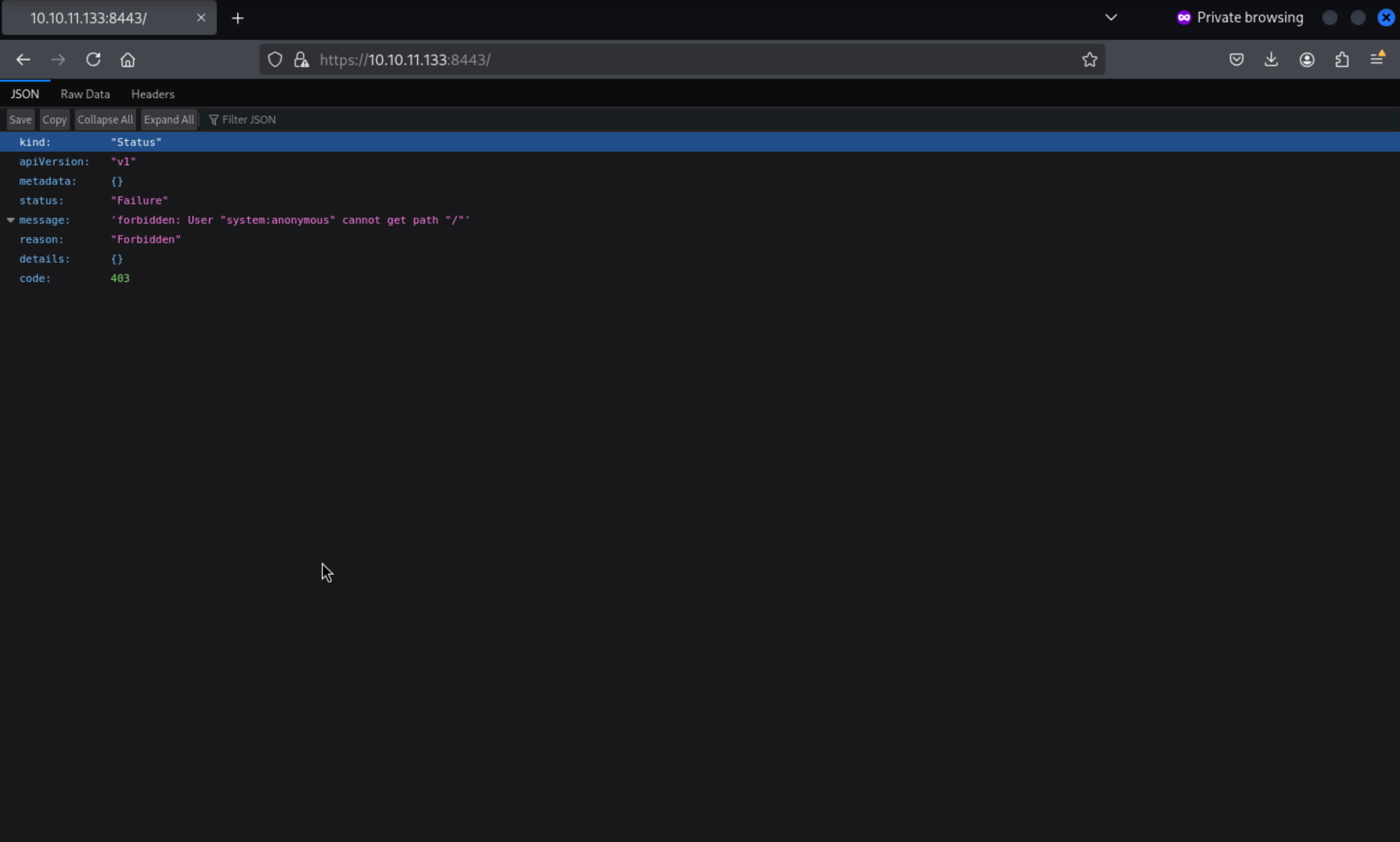The height and width of the screenshot is (842, 1400).
Task: Click the browser back arrow
Action: [23, 60]
